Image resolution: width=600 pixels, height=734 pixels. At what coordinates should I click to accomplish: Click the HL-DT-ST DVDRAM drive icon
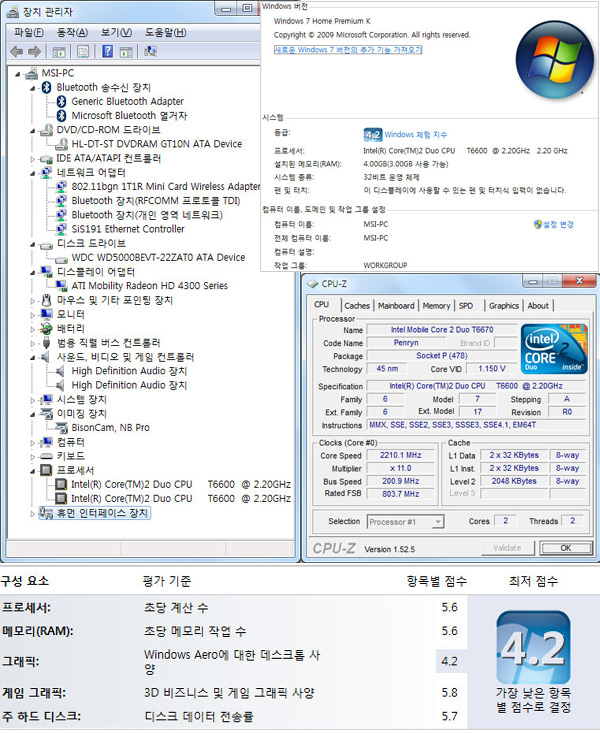pyautogui.click(x=61, y=144)
